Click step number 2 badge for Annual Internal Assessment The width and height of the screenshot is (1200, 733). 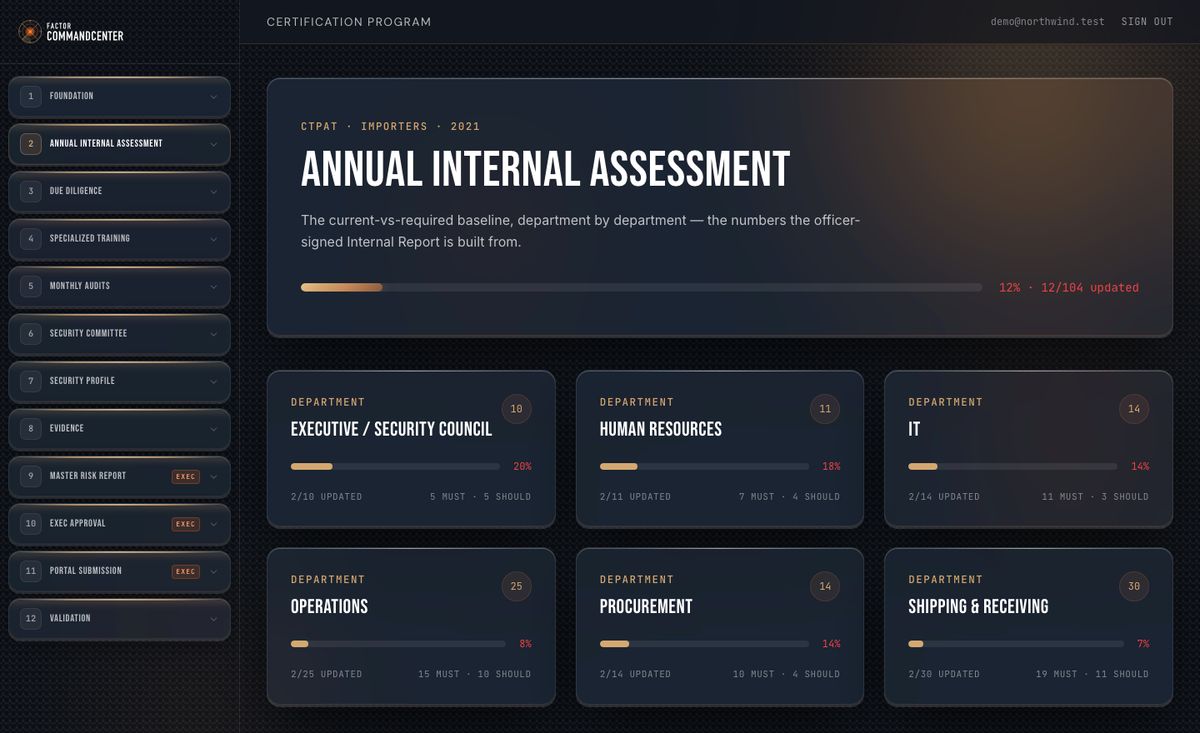pos(31,144)
